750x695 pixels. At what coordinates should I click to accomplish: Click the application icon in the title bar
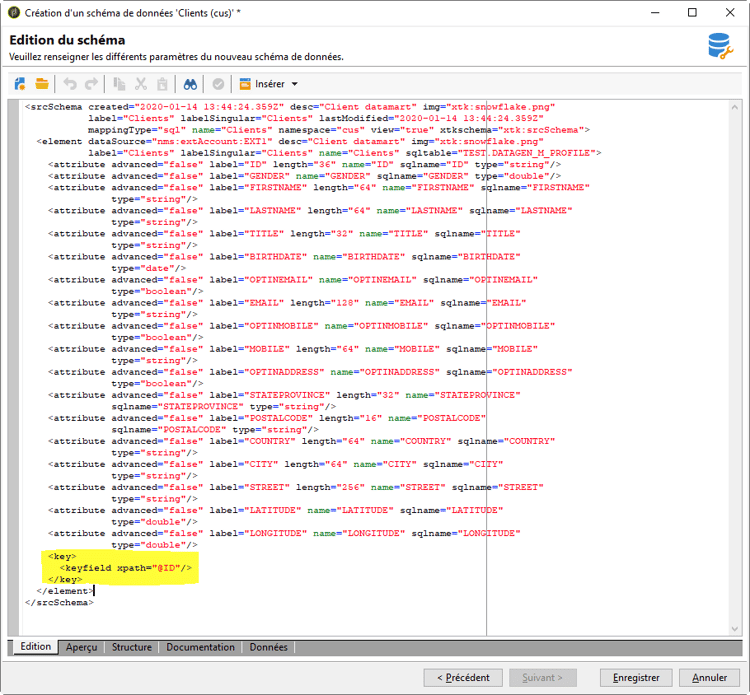click(x=14, y=13)
